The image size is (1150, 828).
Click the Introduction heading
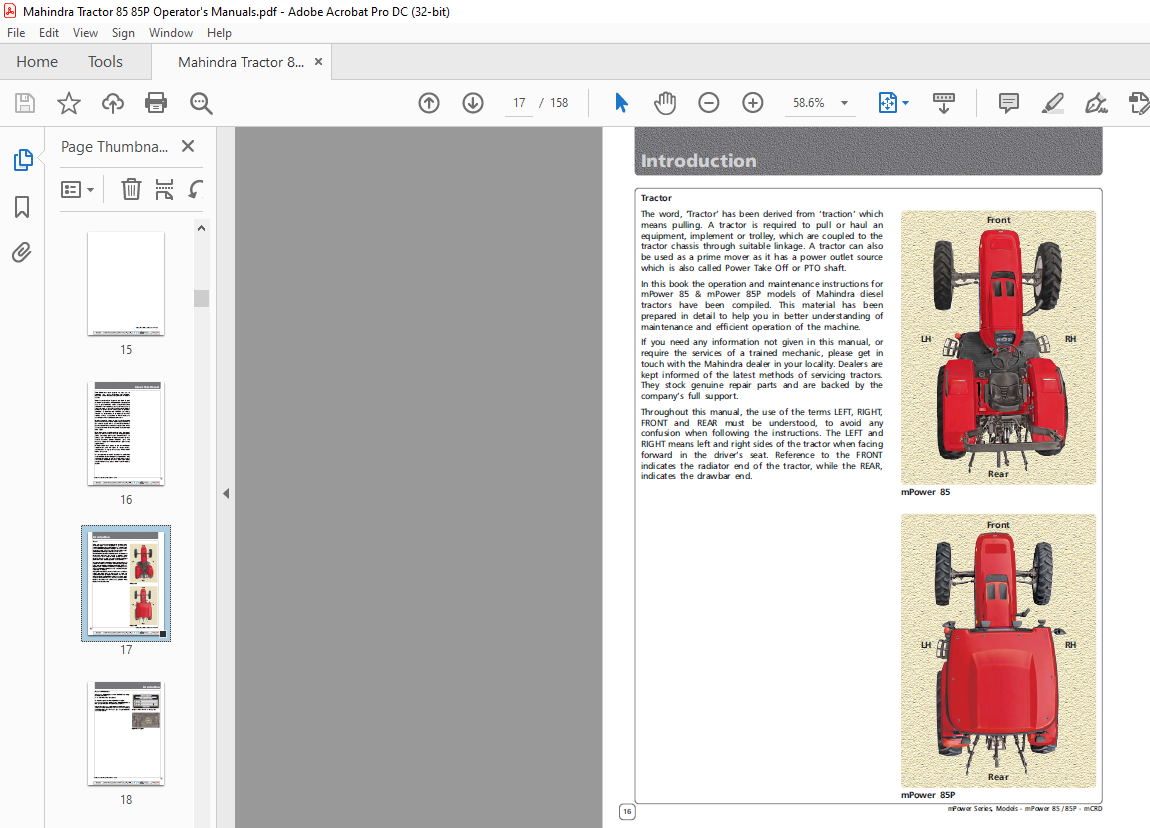698,161
